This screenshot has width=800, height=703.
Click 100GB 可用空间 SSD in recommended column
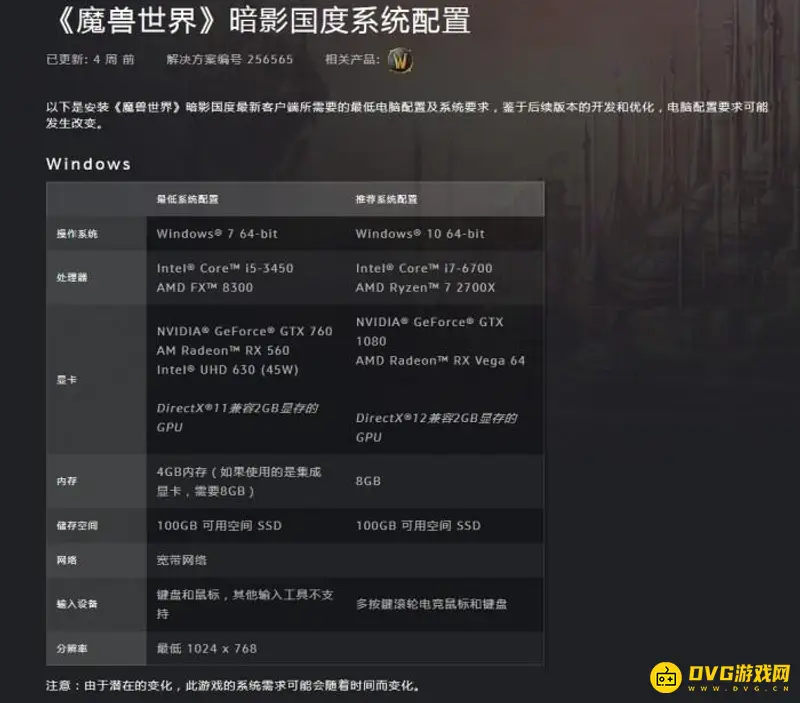[x=418, y=526]
